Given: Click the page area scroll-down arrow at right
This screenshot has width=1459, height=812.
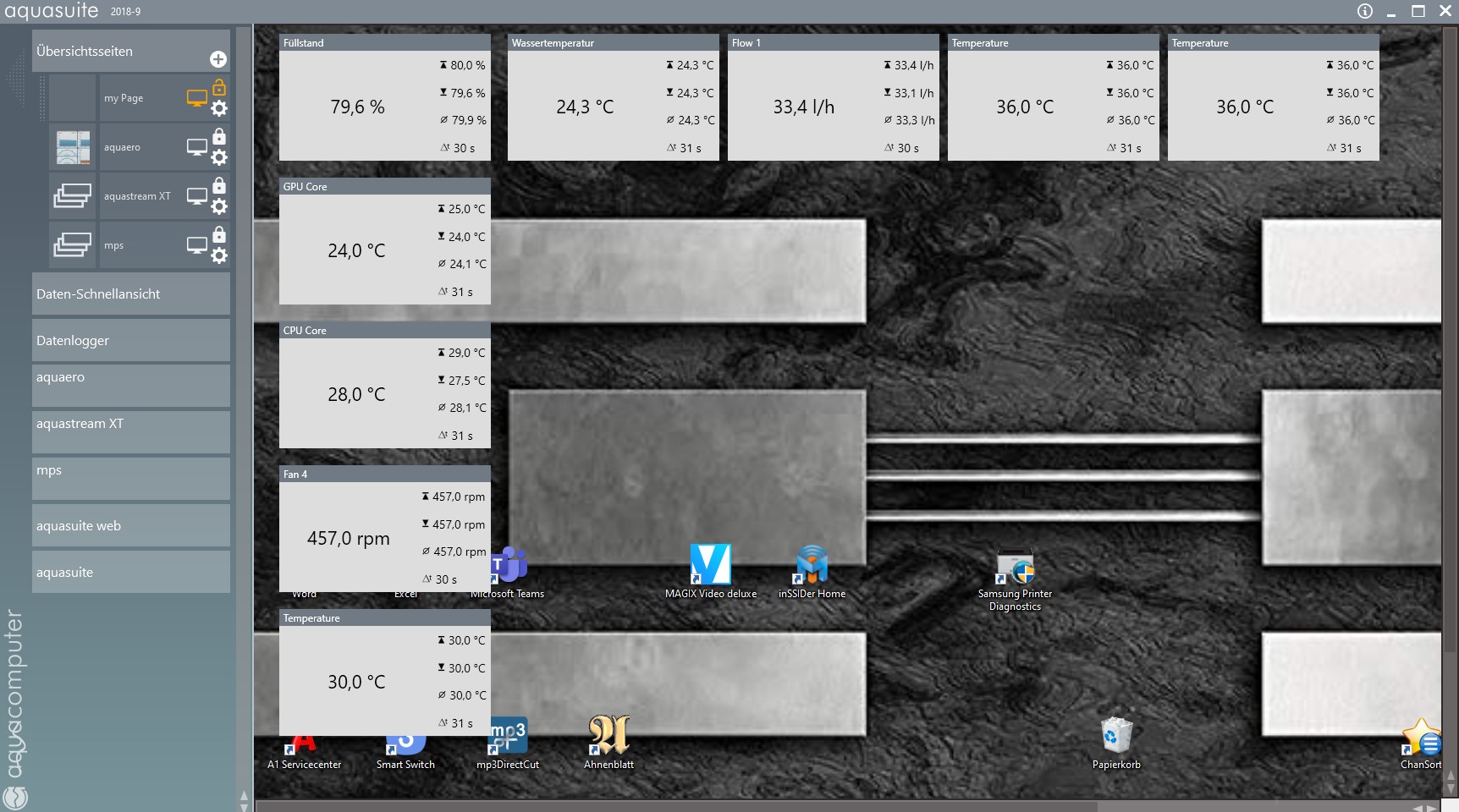Looking at the screenshot, I should point(1451,789).
